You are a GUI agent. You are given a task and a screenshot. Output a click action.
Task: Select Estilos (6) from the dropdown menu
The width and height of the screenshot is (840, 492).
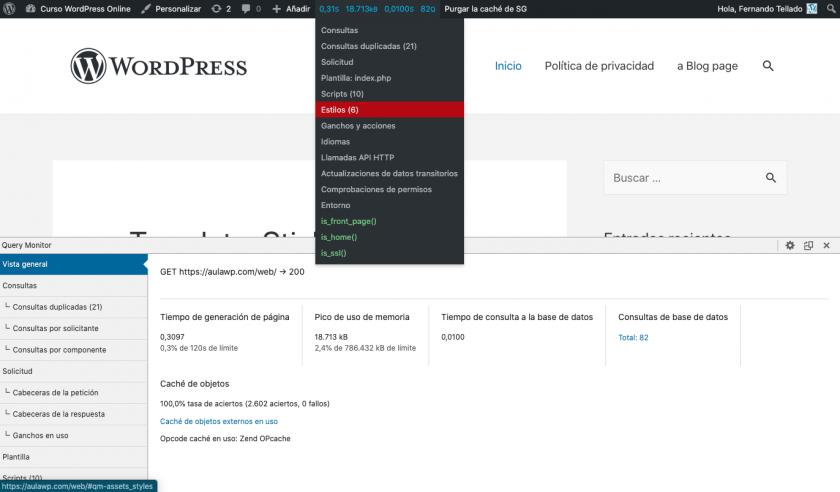tap(340, 110)
